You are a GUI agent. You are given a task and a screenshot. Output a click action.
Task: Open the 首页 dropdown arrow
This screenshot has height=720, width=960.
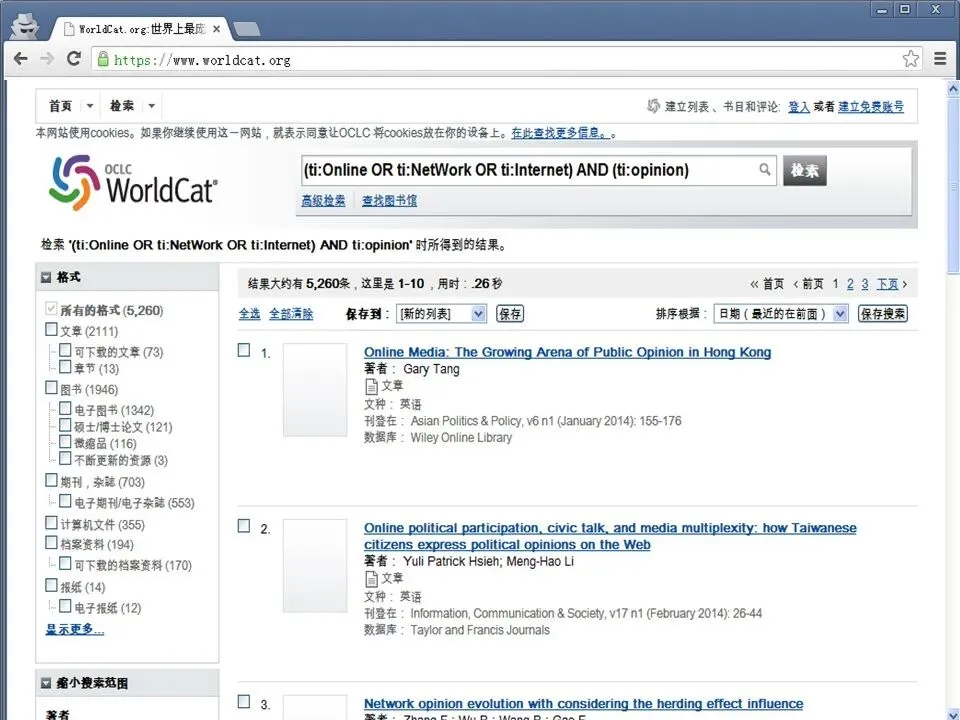point(89,106)
